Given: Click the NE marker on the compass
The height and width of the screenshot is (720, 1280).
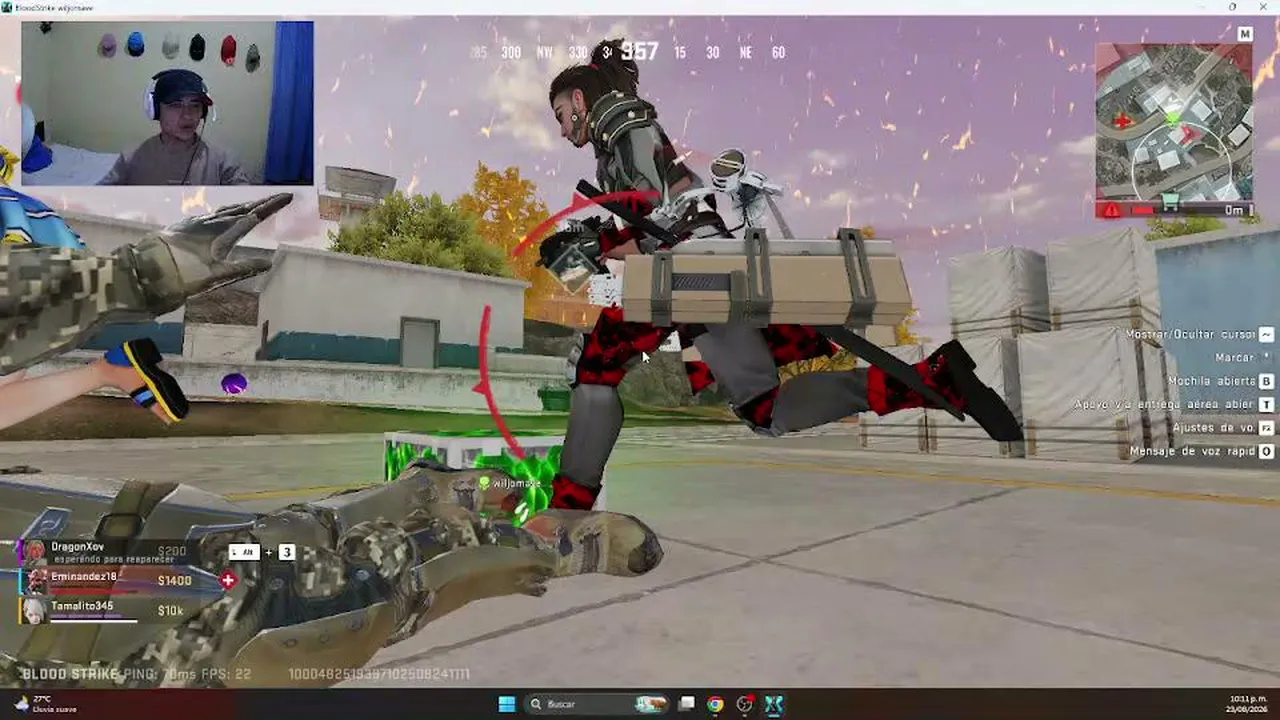Looking at the screenshot, I should 745,53.
